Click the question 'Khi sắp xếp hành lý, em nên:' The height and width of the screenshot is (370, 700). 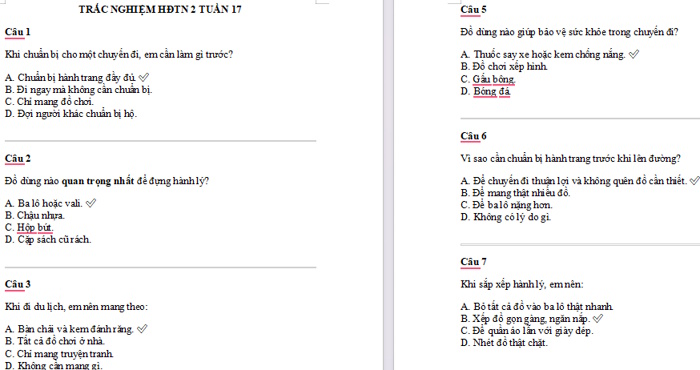tap(522, 284)
